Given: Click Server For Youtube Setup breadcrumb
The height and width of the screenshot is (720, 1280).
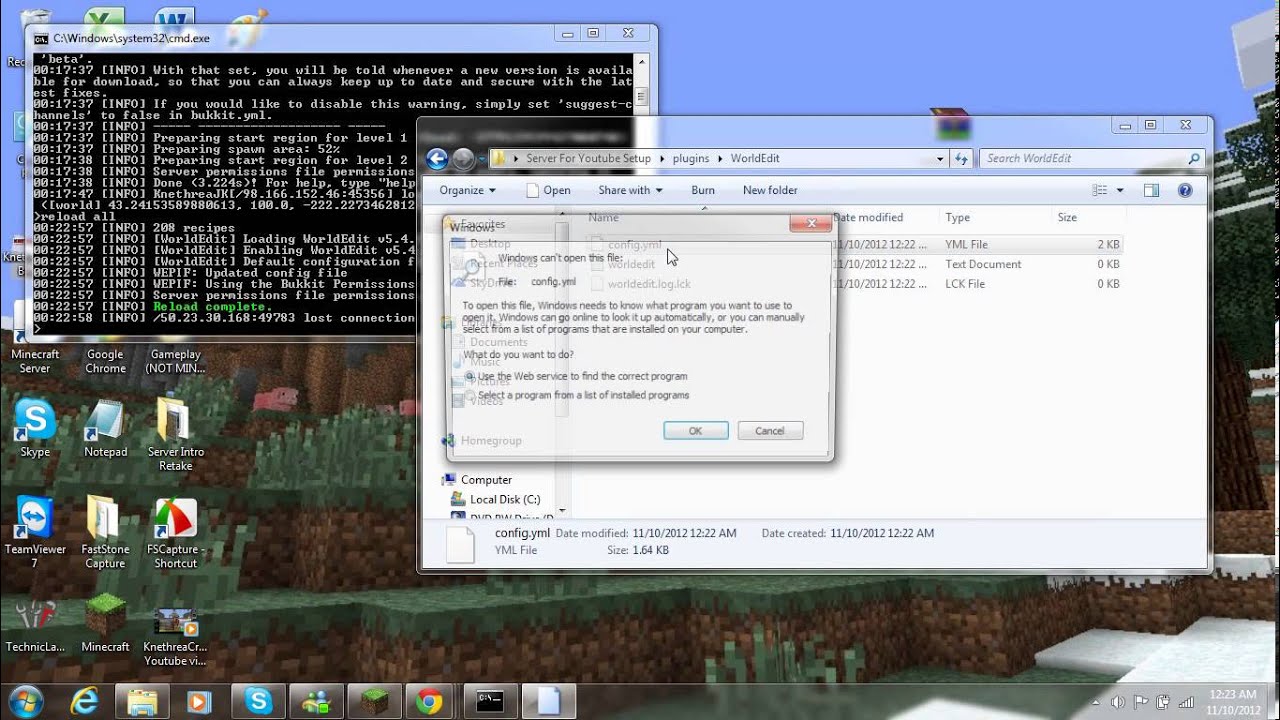Looking at the screenshot, I should pyautogui.click(x=588, y=159).
